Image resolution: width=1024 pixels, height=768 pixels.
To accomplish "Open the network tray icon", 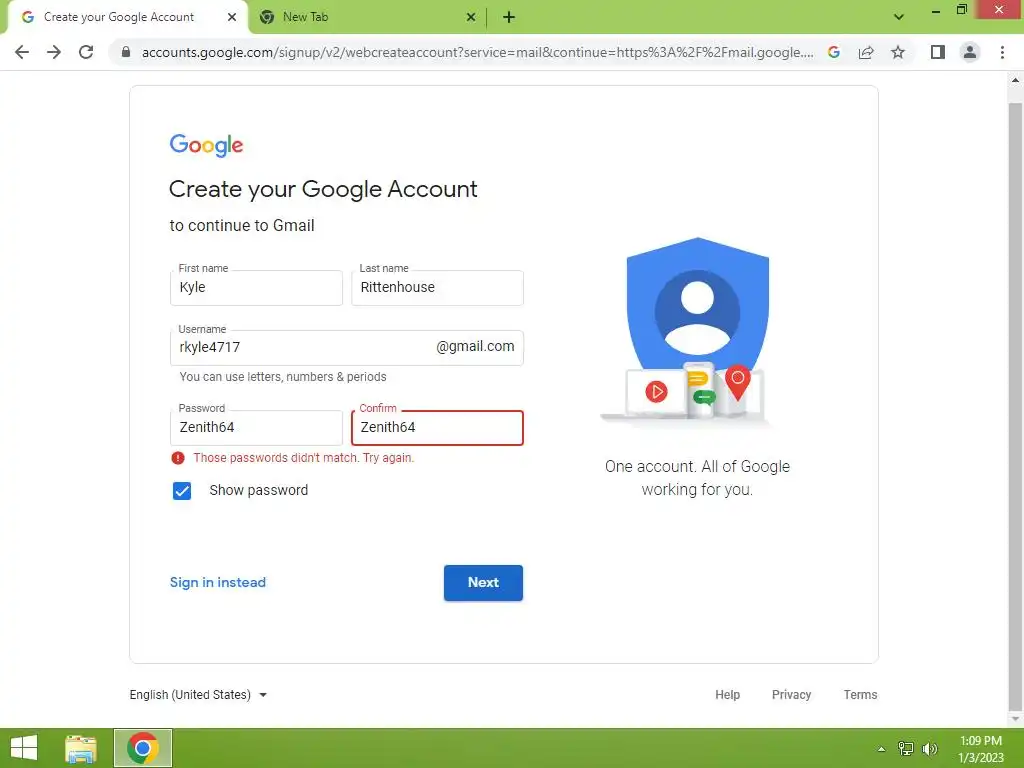I will point(906,749).
